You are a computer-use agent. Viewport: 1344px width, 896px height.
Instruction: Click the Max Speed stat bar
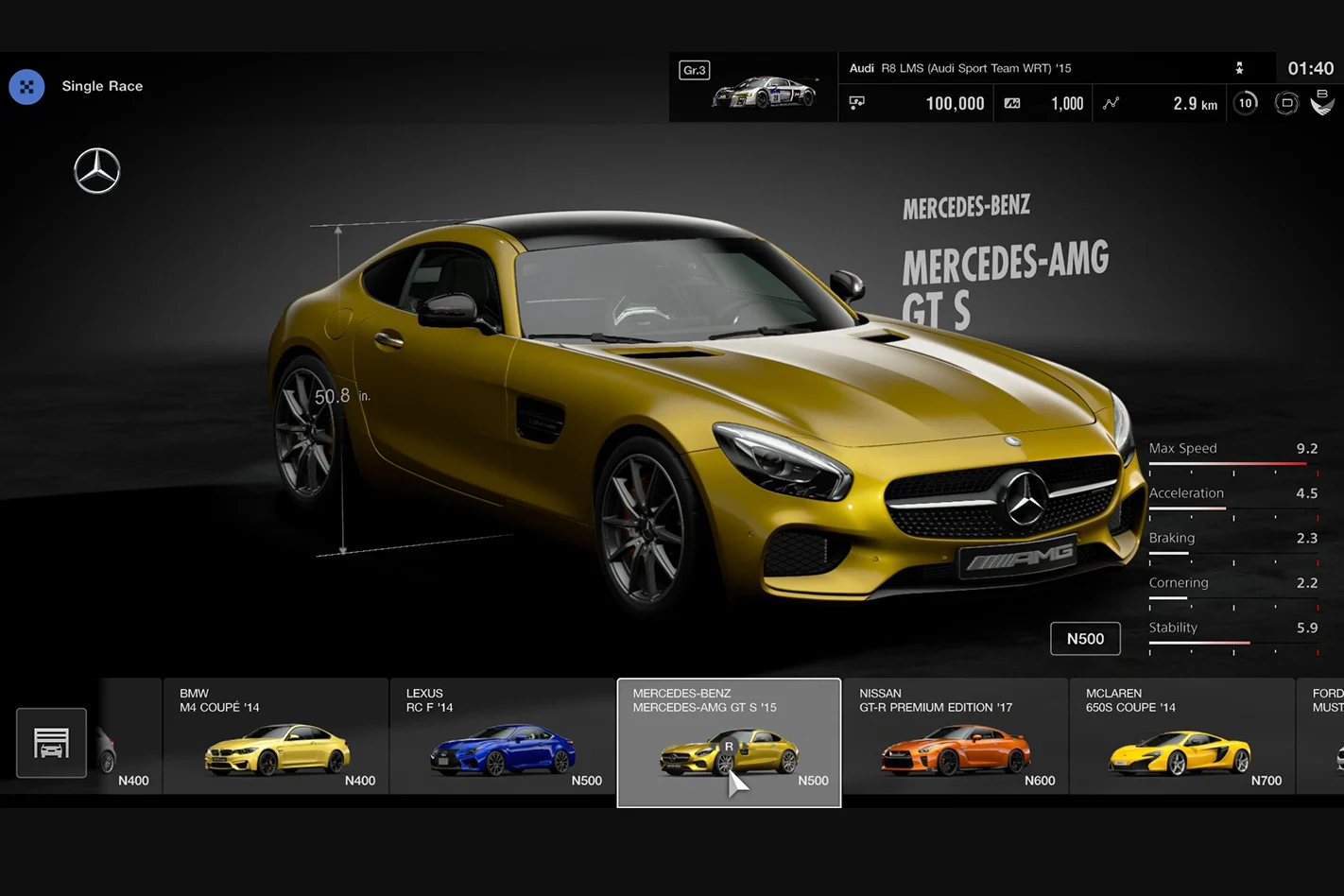point(1233,464)
